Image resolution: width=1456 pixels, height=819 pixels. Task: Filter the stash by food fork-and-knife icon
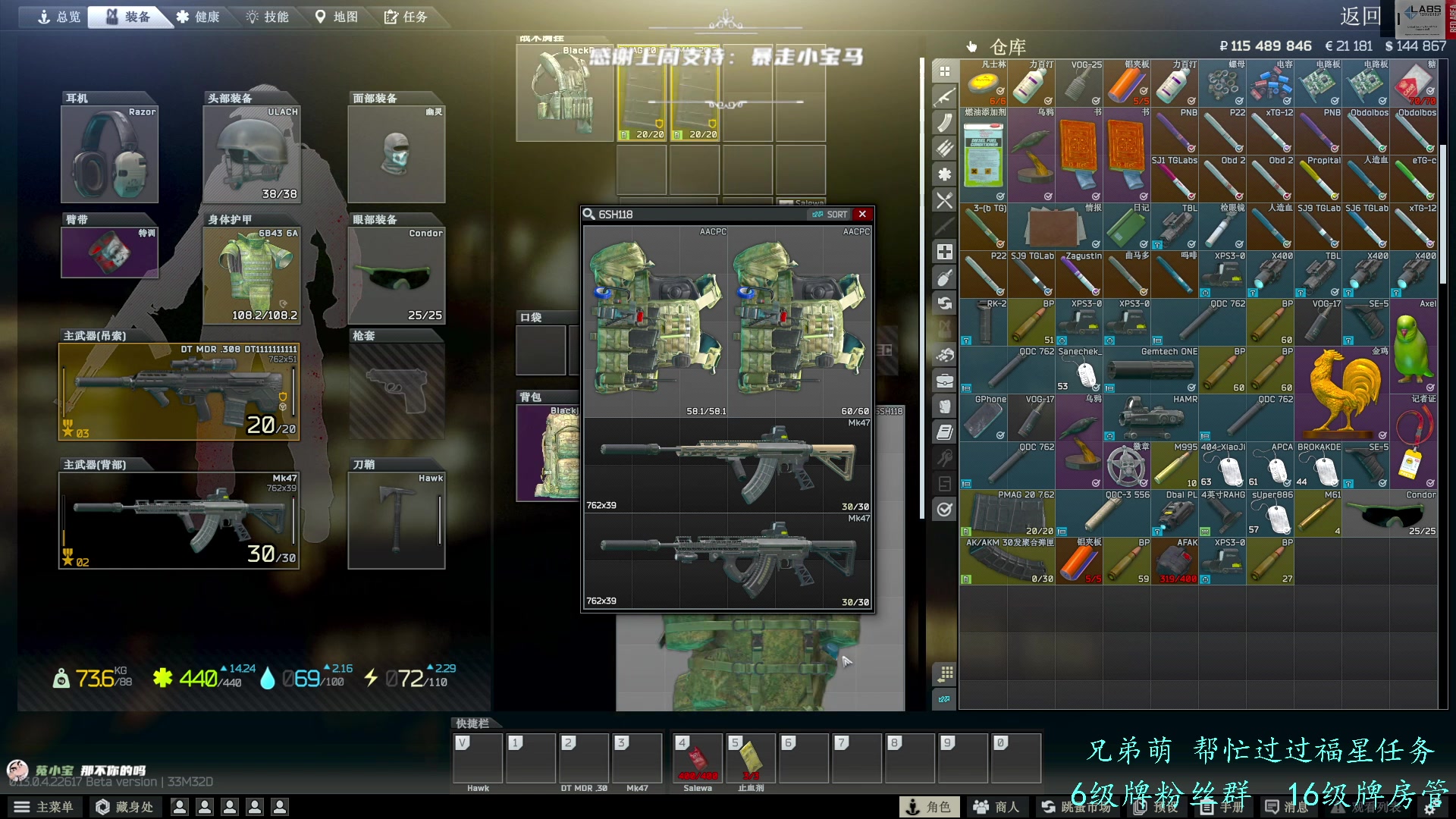tap(944, 200)
